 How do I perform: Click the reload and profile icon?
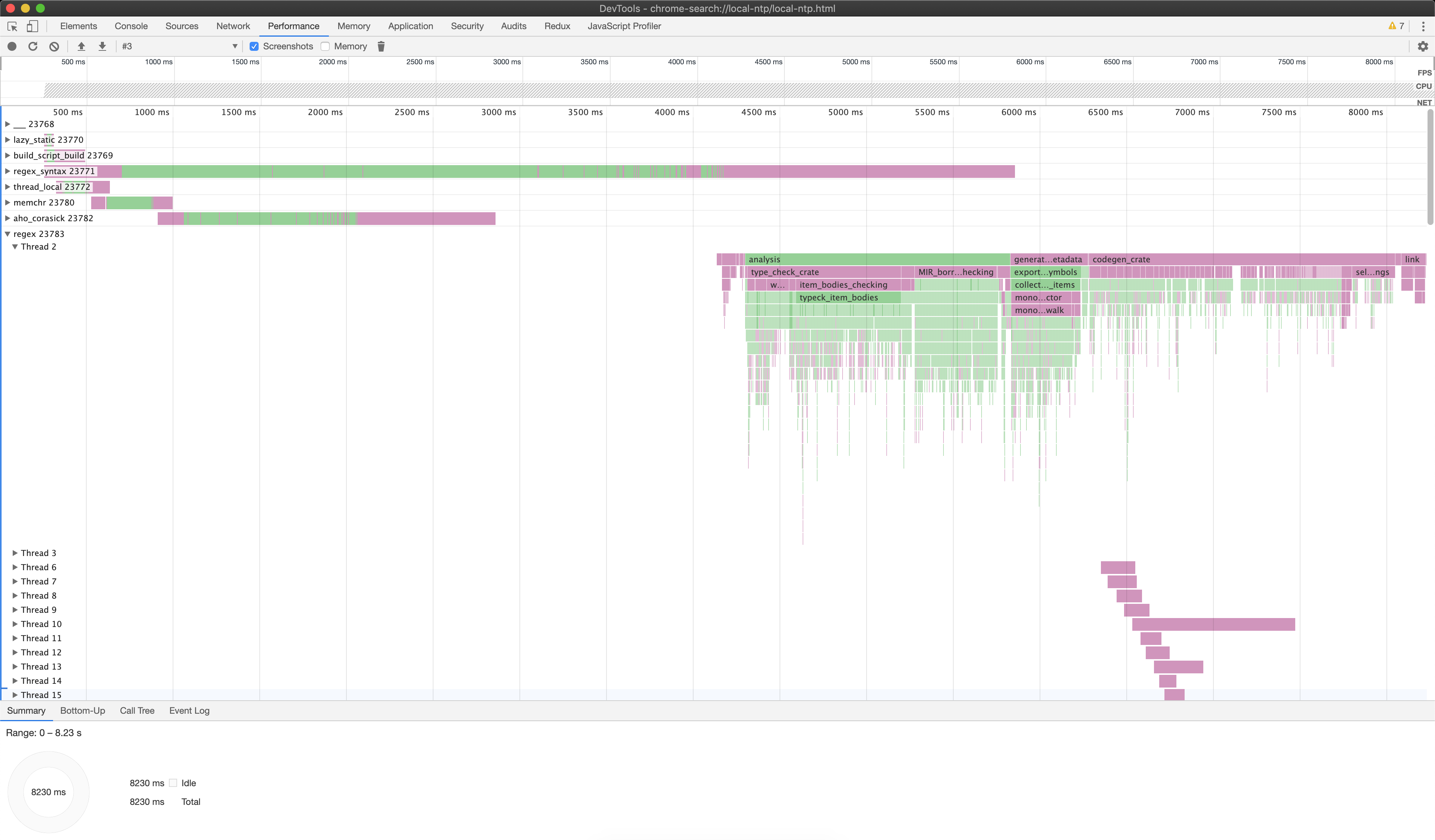33,46
